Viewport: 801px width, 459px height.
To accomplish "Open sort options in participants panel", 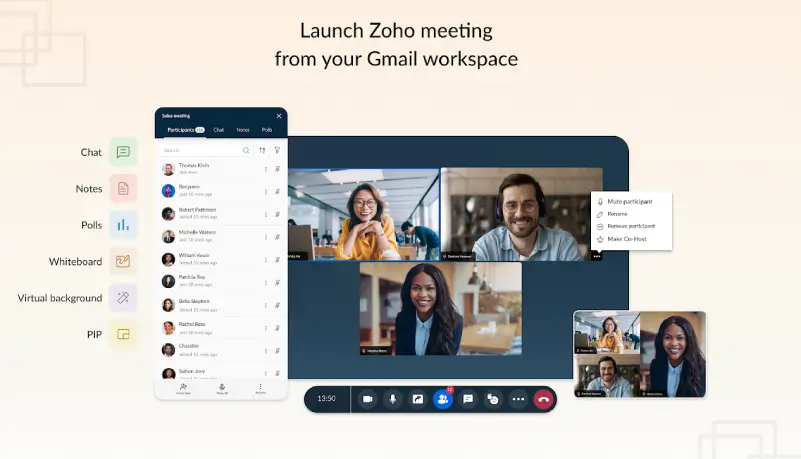I will 262,150.
